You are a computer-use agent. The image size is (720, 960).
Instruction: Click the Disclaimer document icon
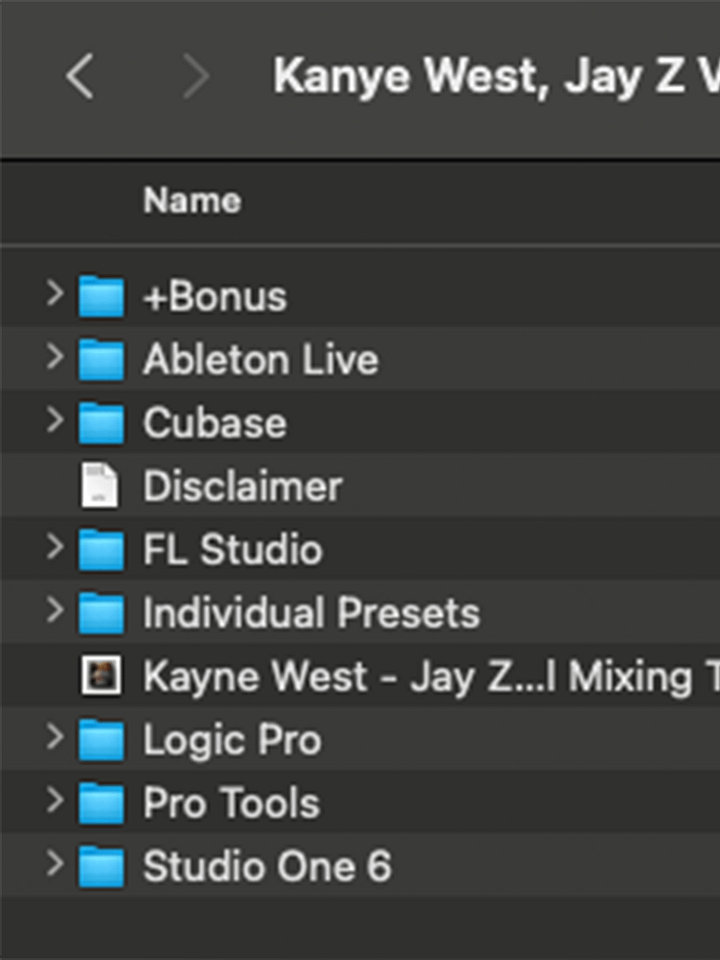[x=100, y=486]
